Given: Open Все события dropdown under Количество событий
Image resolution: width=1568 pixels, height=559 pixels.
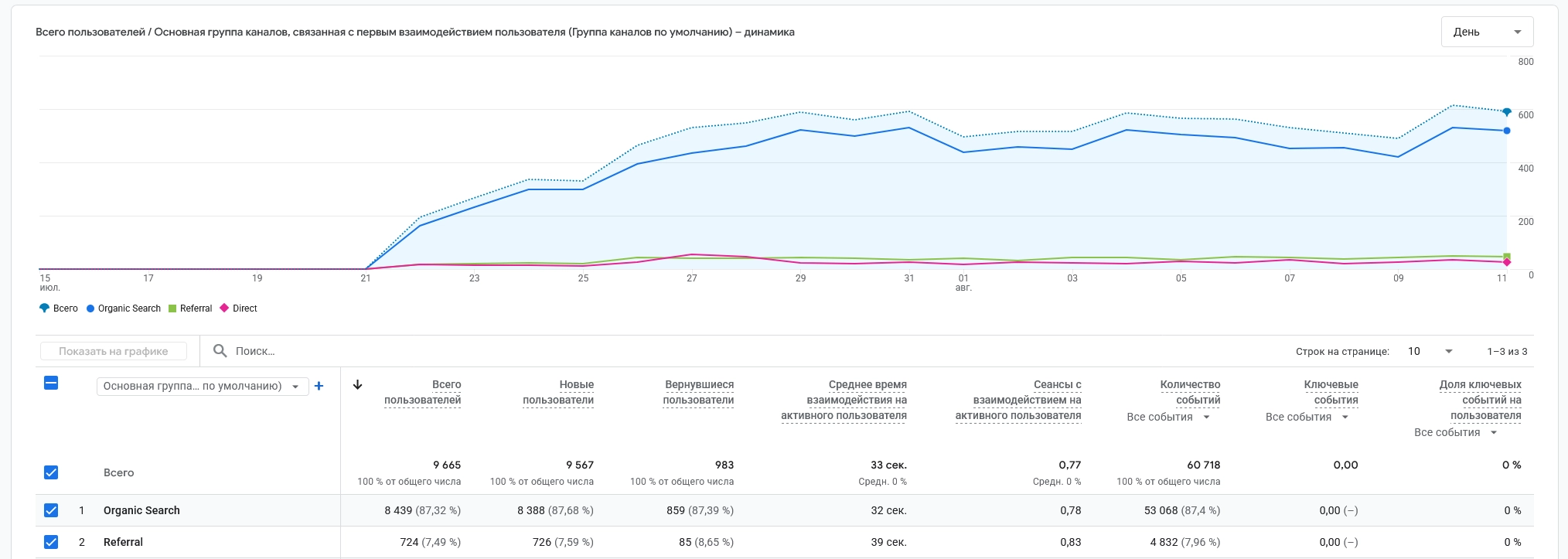Looking at the screenshot, I should [1167, 417].
